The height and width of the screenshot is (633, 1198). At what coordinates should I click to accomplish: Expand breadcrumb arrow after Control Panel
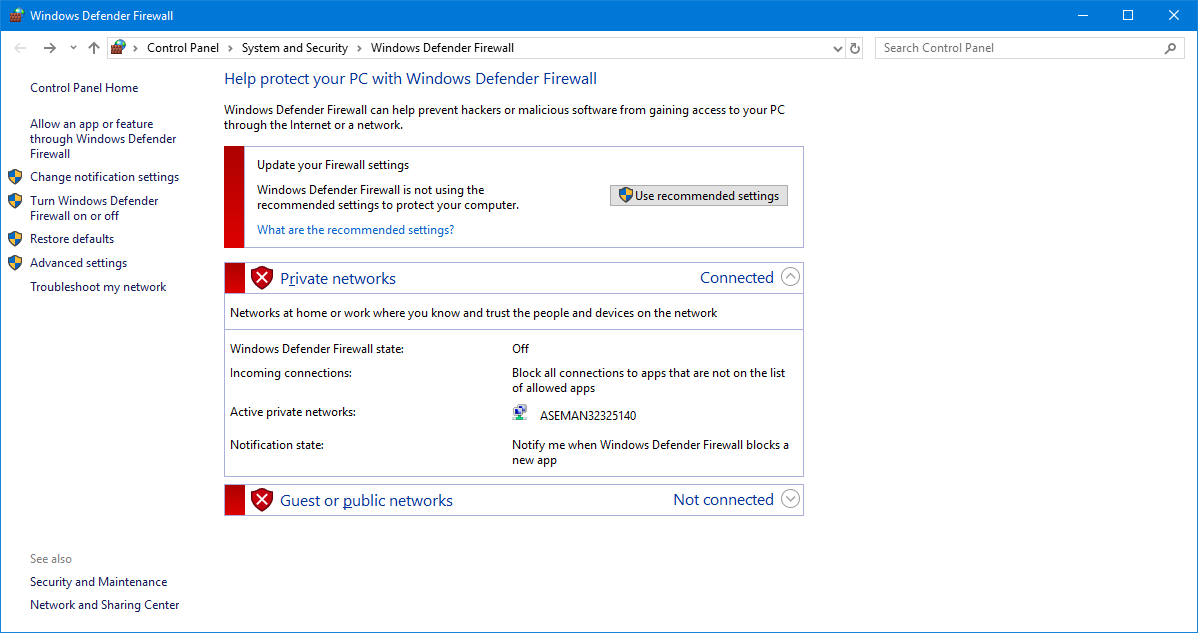click(231, 48)
